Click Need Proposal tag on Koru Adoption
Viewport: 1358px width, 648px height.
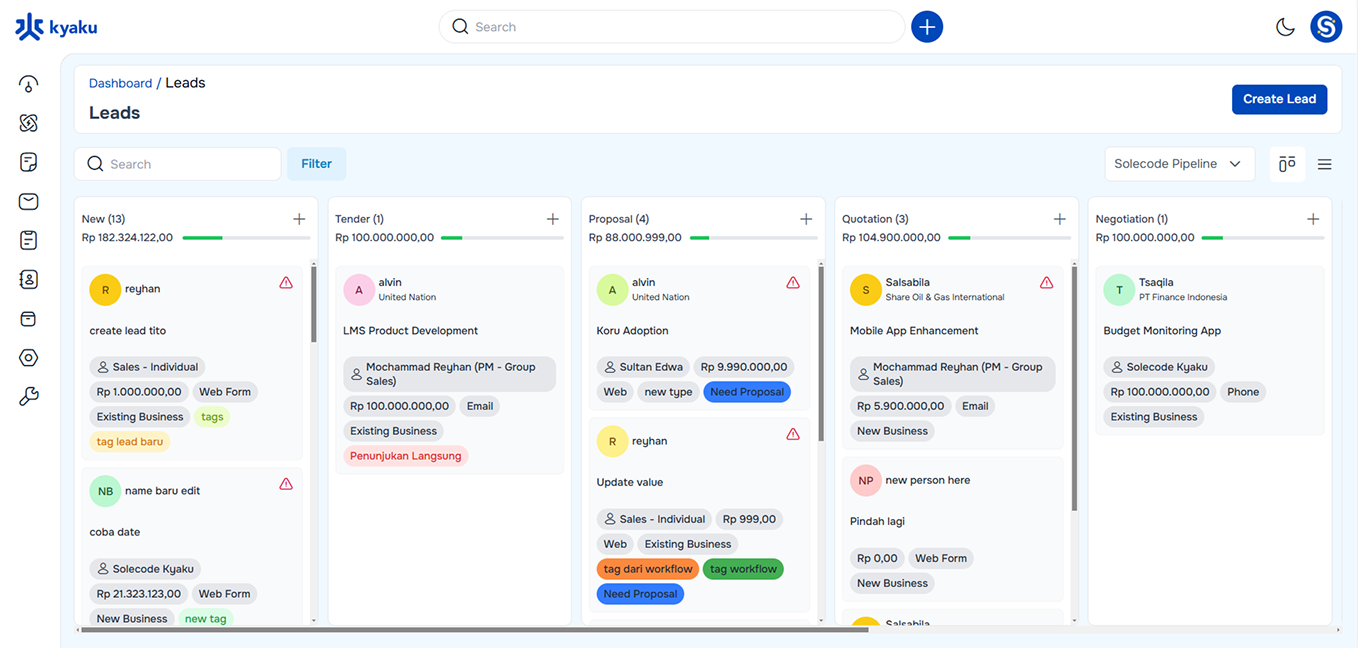click(x=747, y=392)
